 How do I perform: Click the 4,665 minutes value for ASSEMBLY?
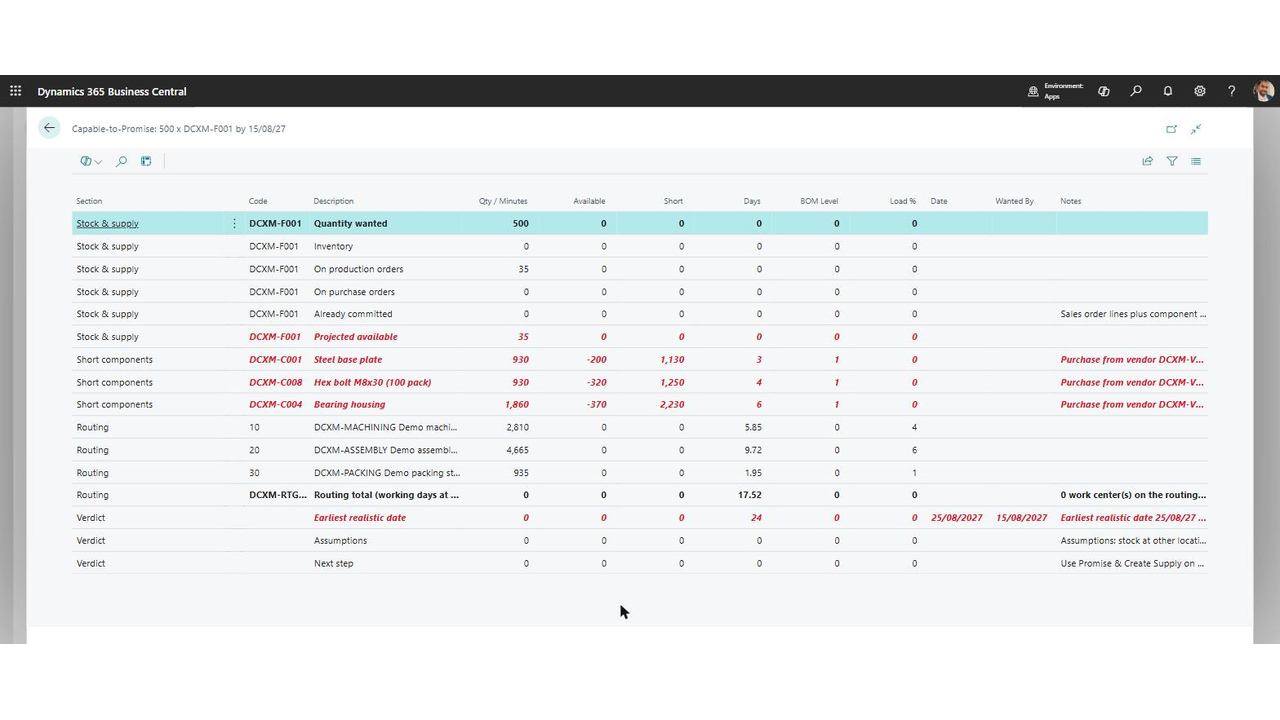(517, 450)
